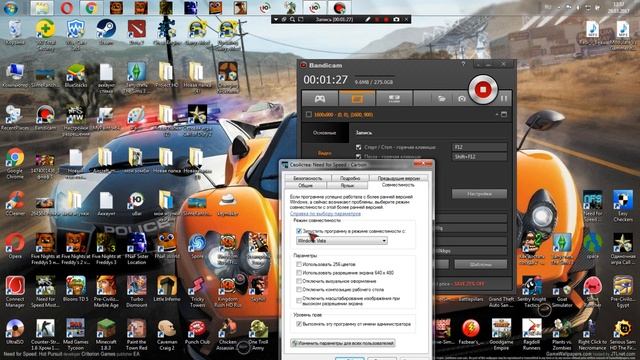
Task: Enable disable high DPI scaling checkbox
Action: (299, 301)
